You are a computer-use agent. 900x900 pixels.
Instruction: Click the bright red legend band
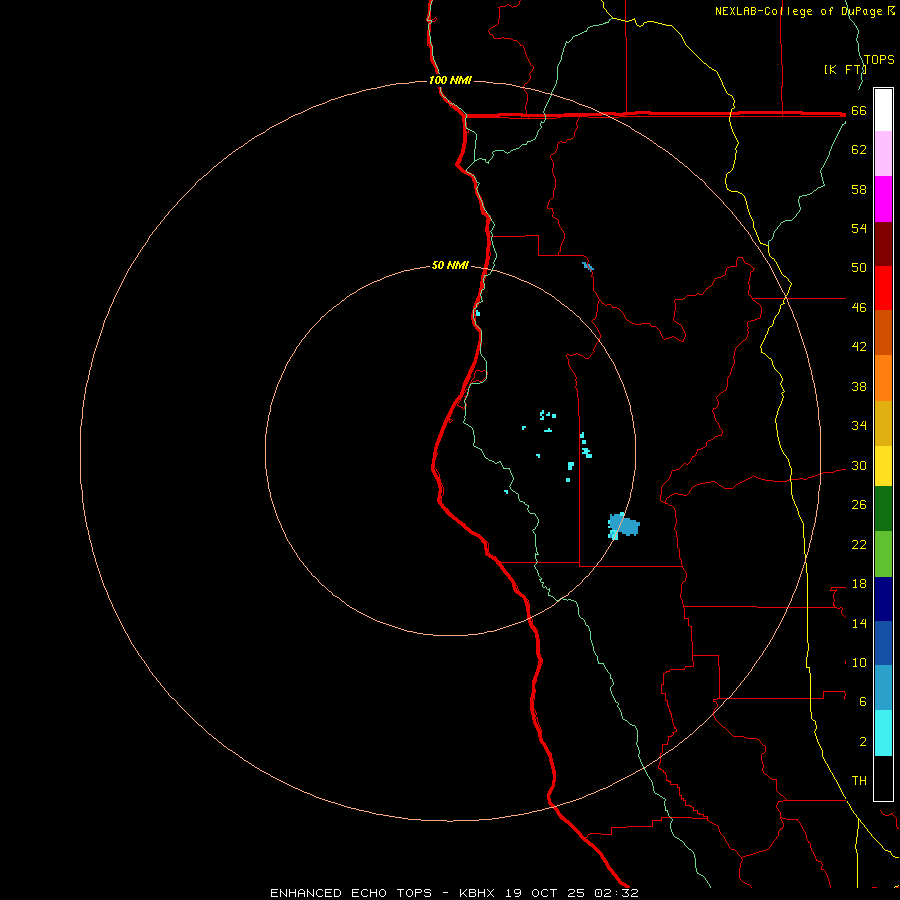[883, 288]
